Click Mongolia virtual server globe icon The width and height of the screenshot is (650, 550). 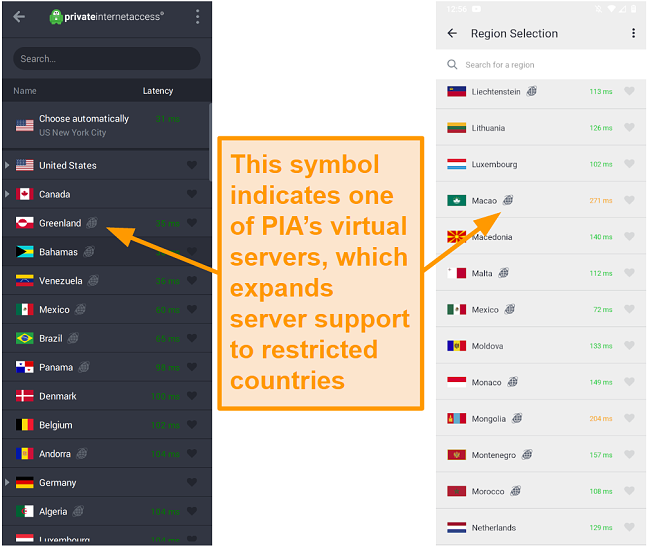(517, 418)
